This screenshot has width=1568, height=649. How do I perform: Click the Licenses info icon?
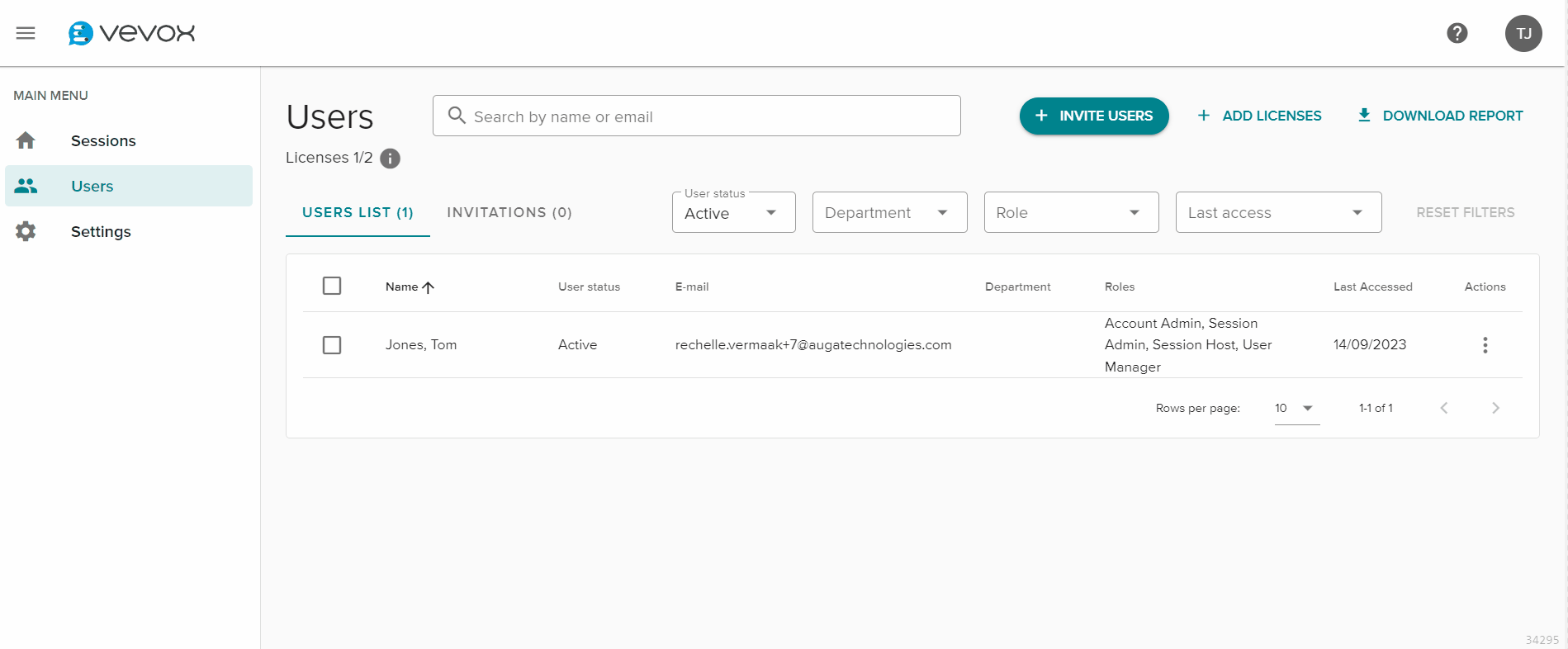(x=390, y=159)
